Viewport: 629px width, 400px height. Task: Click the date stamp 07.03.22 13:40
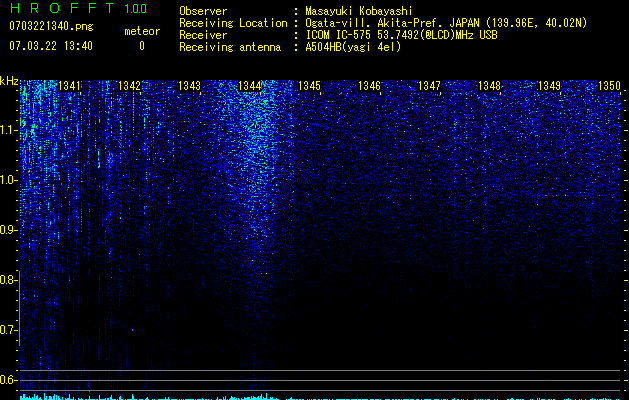click(x=51, y=46)
